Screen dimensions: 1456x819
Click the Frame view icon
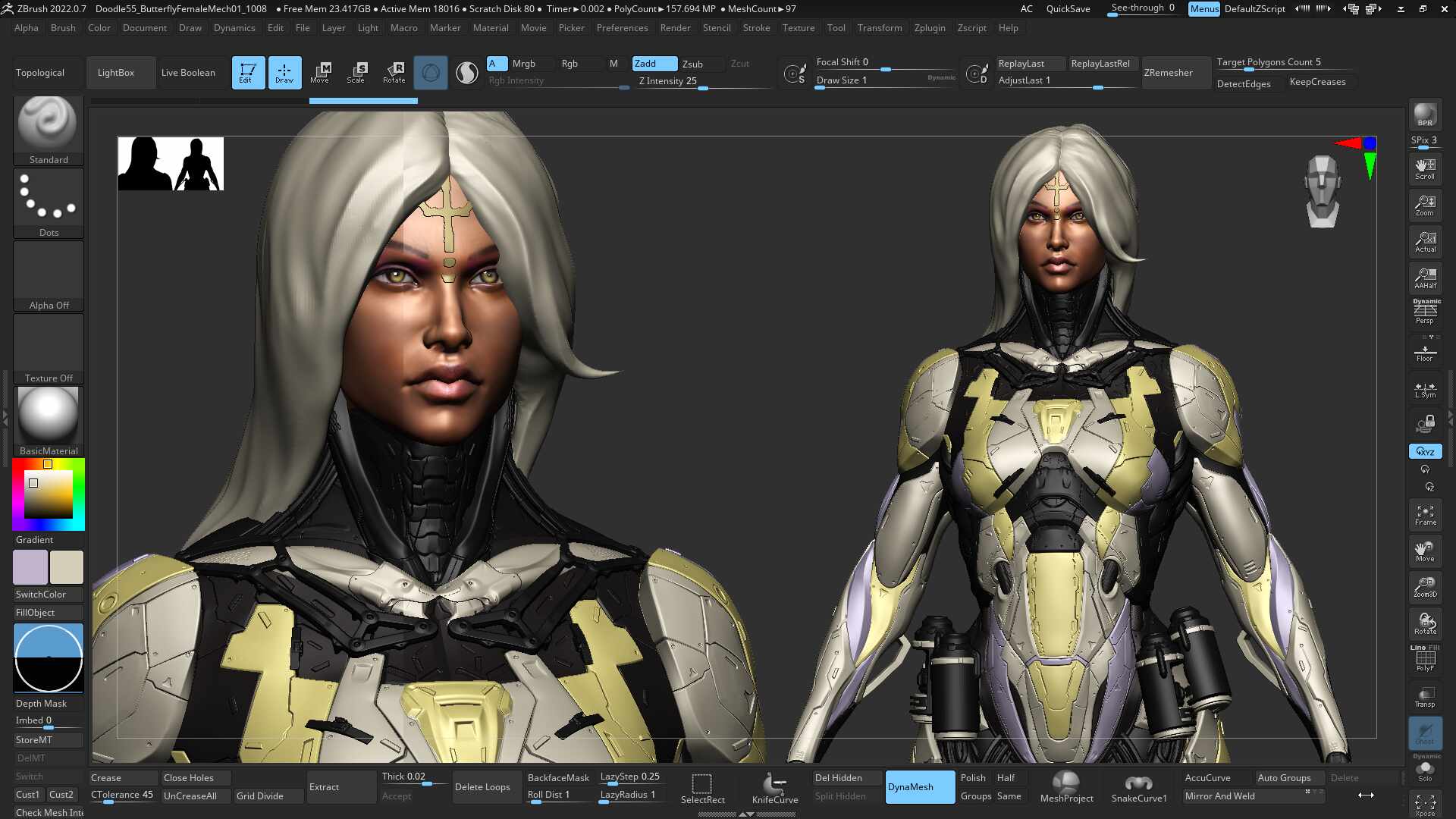pyautogui.click(x=1425, y=515)
